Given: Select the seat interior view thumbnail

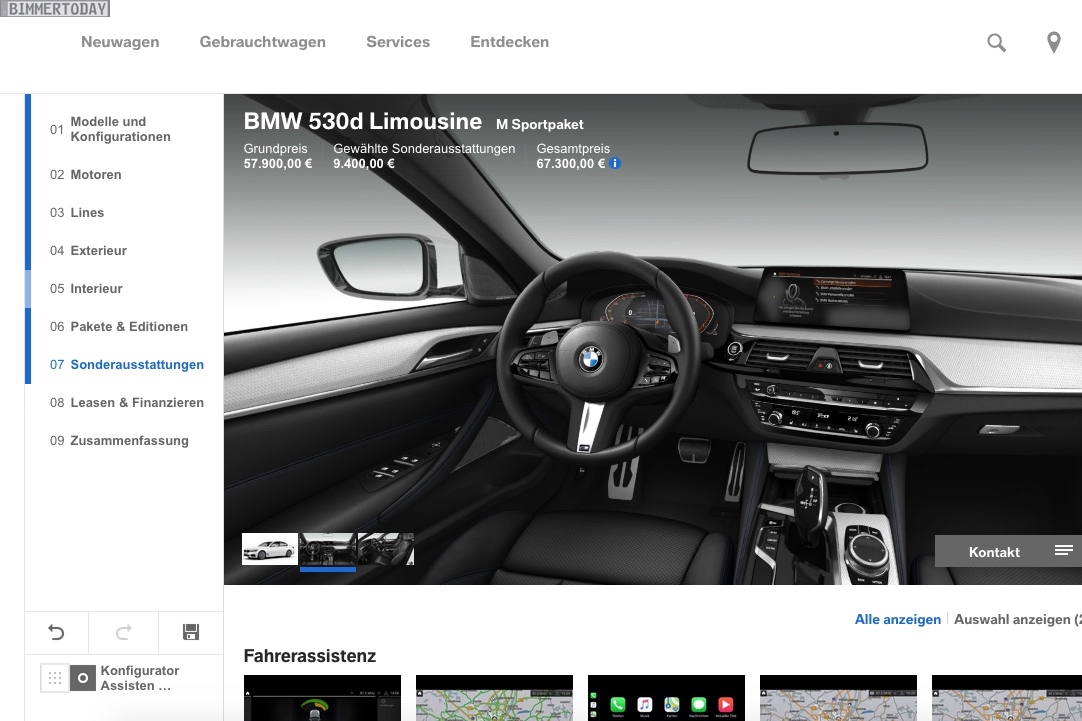Looking at the screenshot, I should pyautogui.click(x=386, y=549).
